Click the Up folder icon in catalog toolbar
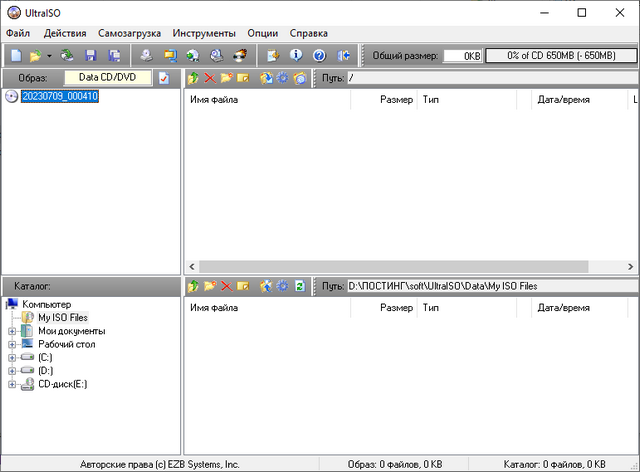 193,287
